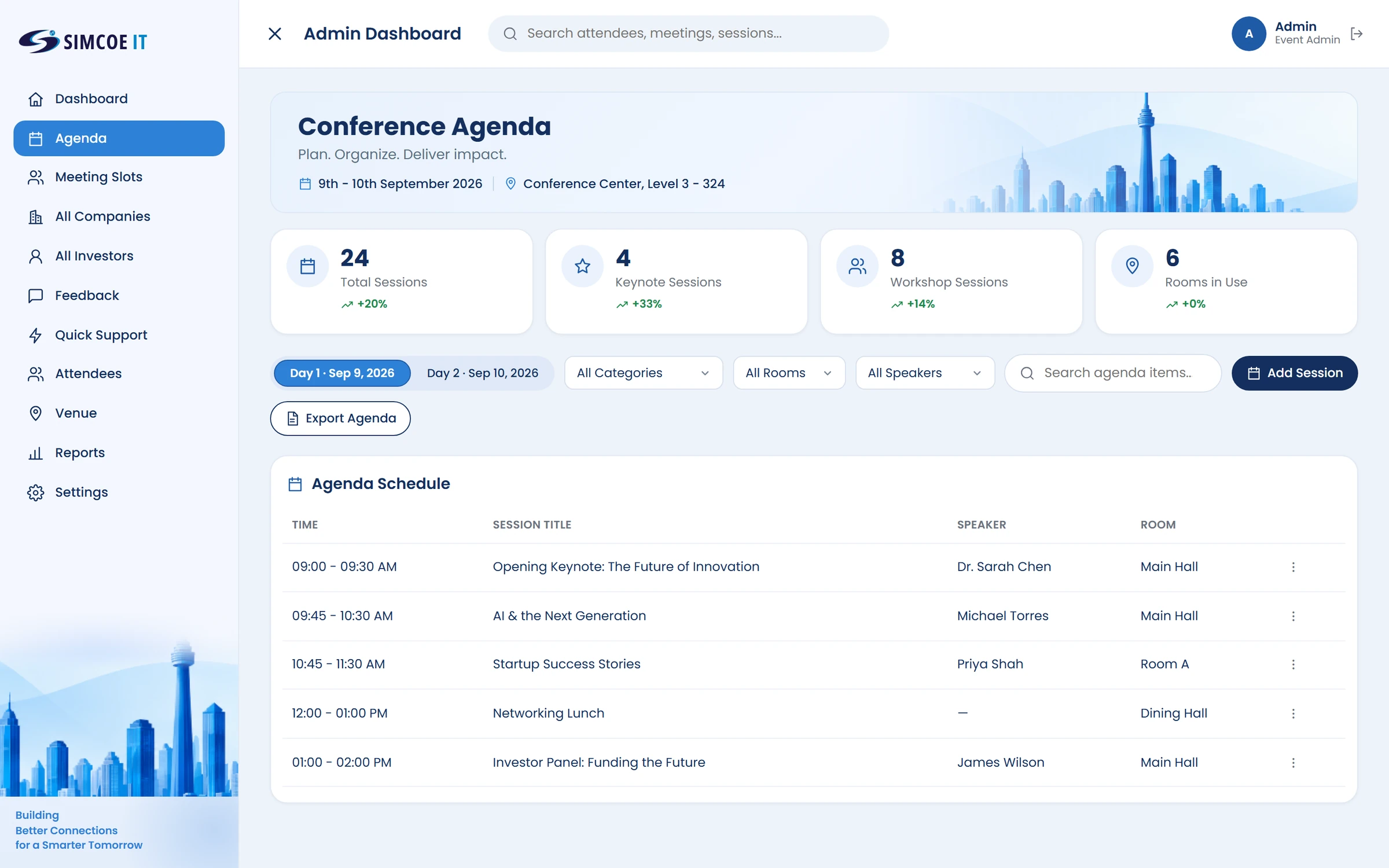Open Feedback in the sidebar
The height and width of the screenshot is (868, 1389).
tap(119, 296)
